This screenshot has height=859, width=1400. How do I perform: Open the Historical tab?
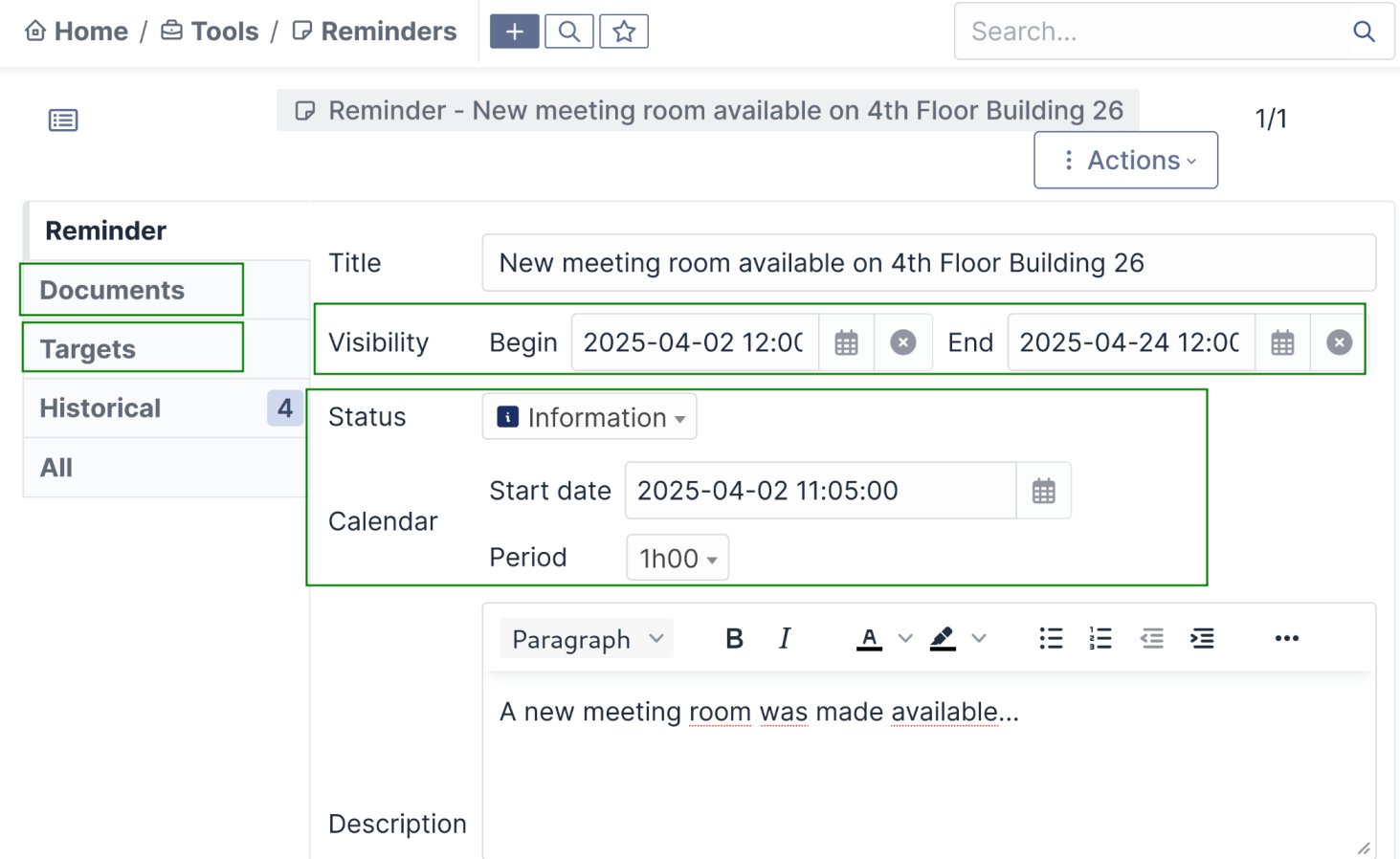point(100,408)
